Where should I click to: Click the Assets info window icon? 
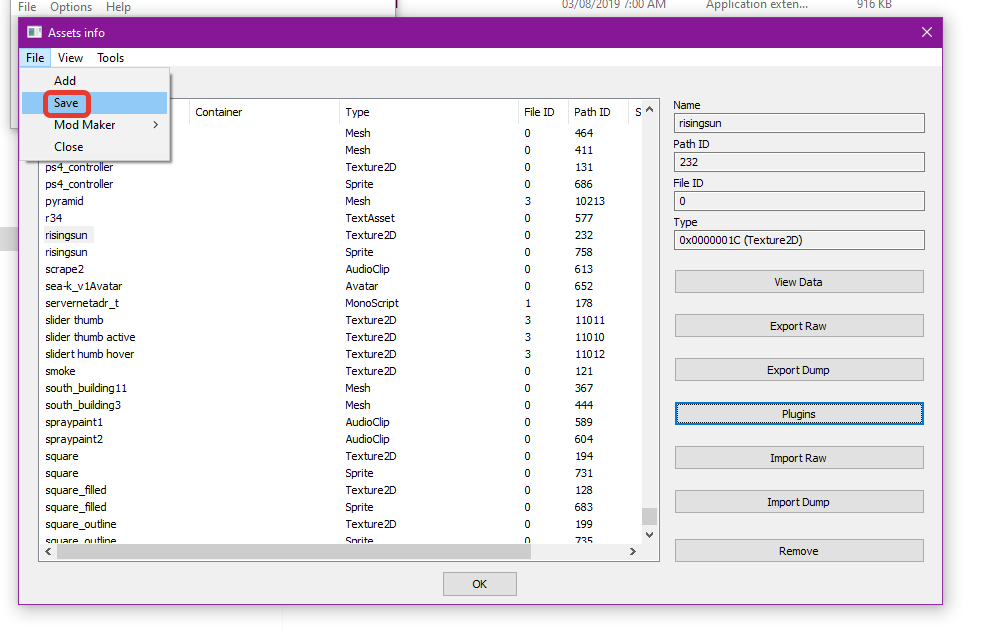(x=34, y=32)
